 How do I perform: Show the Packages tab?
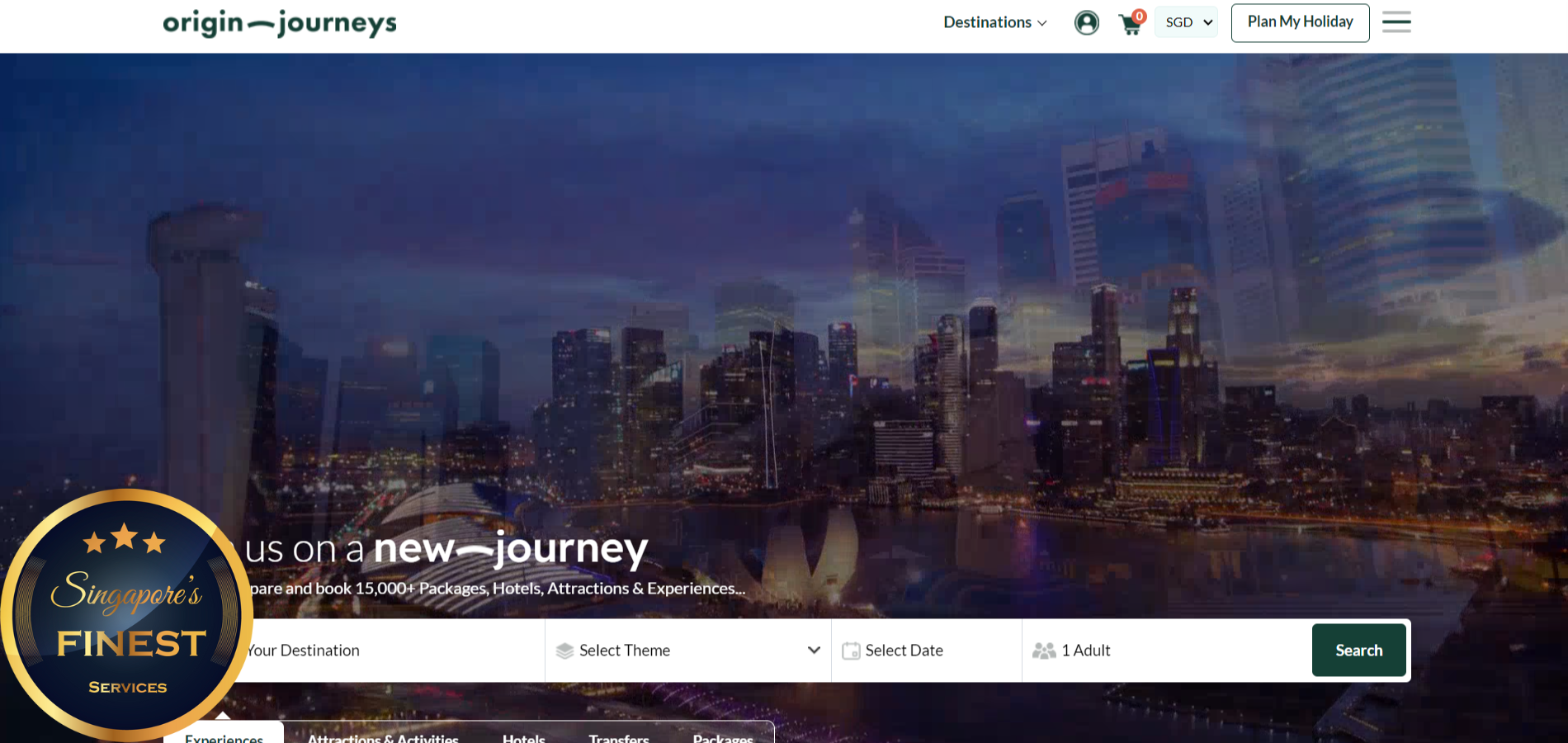[722, 735]
